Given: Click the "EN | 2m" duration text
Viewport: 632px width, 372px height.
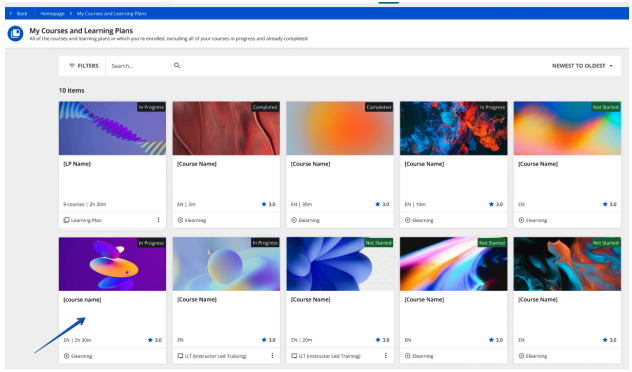Looking at the screenshot, I should pyautogui.click(x=186, y=204).
